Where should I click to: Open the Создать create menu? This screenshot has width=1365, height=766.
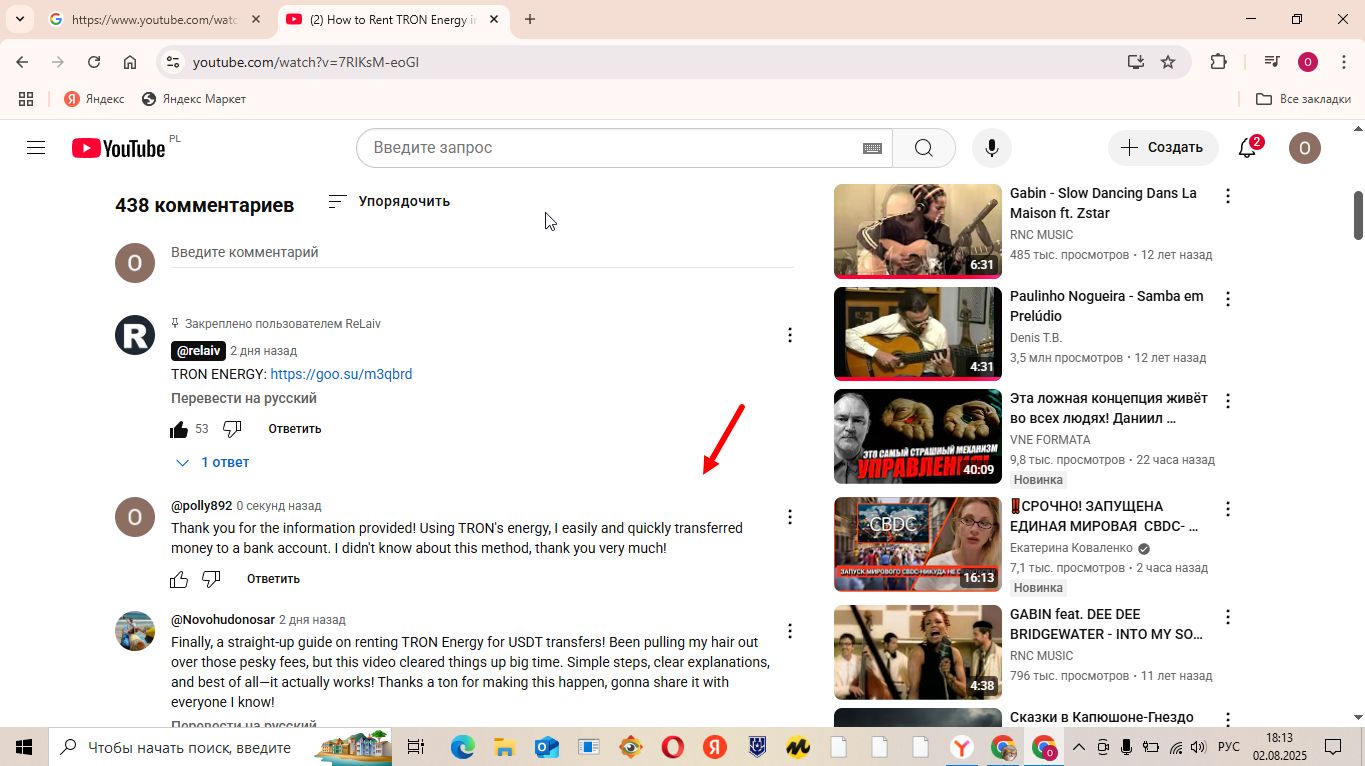[x=1163, y=148]
